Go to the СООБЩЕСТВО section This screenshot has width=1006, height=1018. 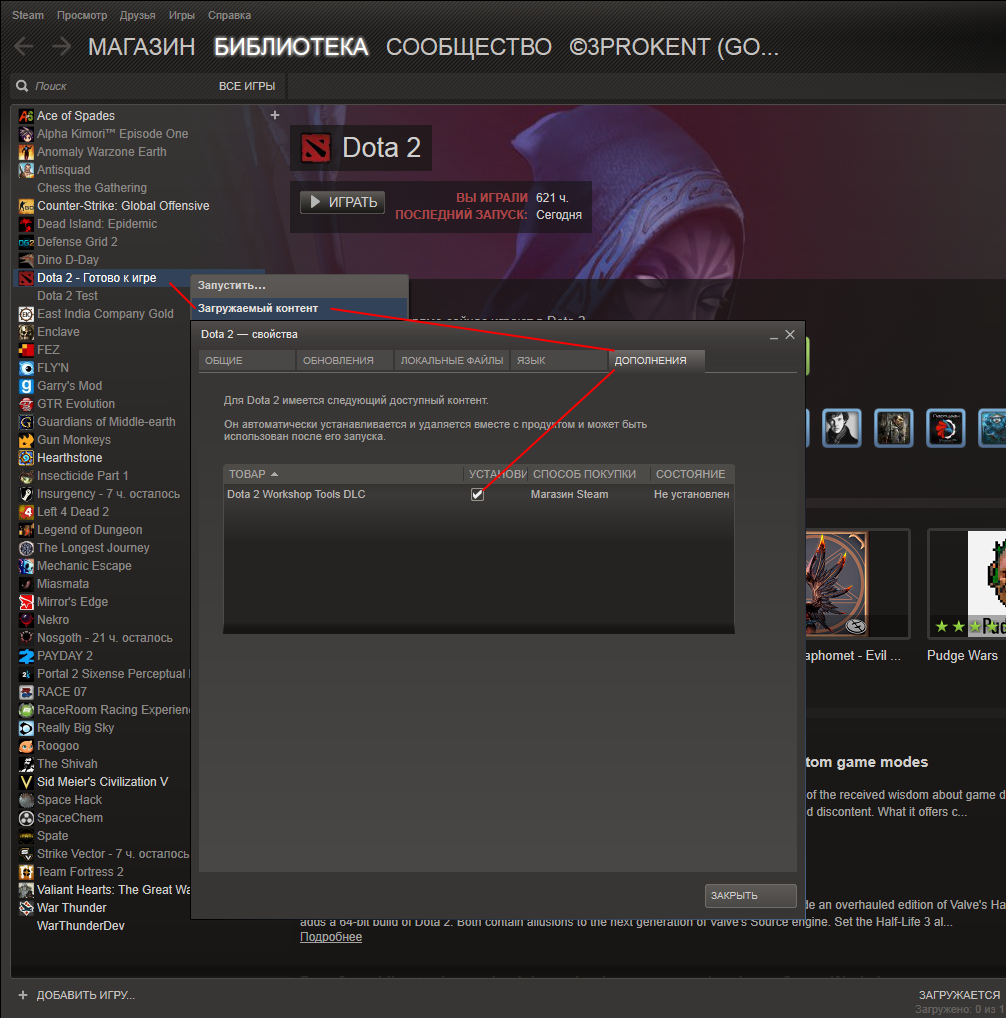pos(469,47)
